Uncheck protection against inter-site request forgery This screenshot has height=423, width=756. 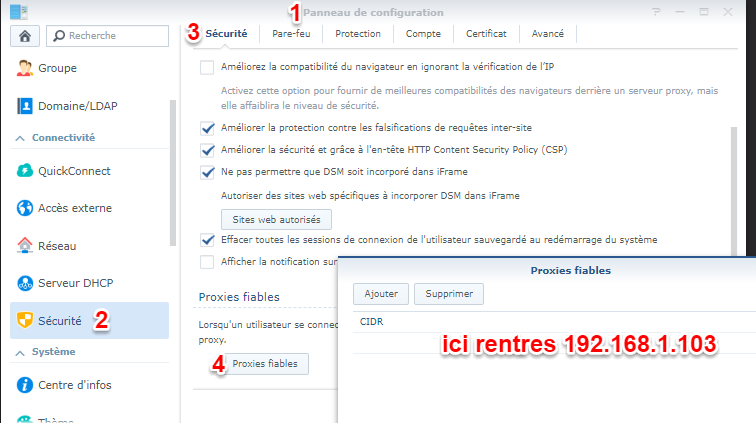pyautogui.click(x=207, y=129)
